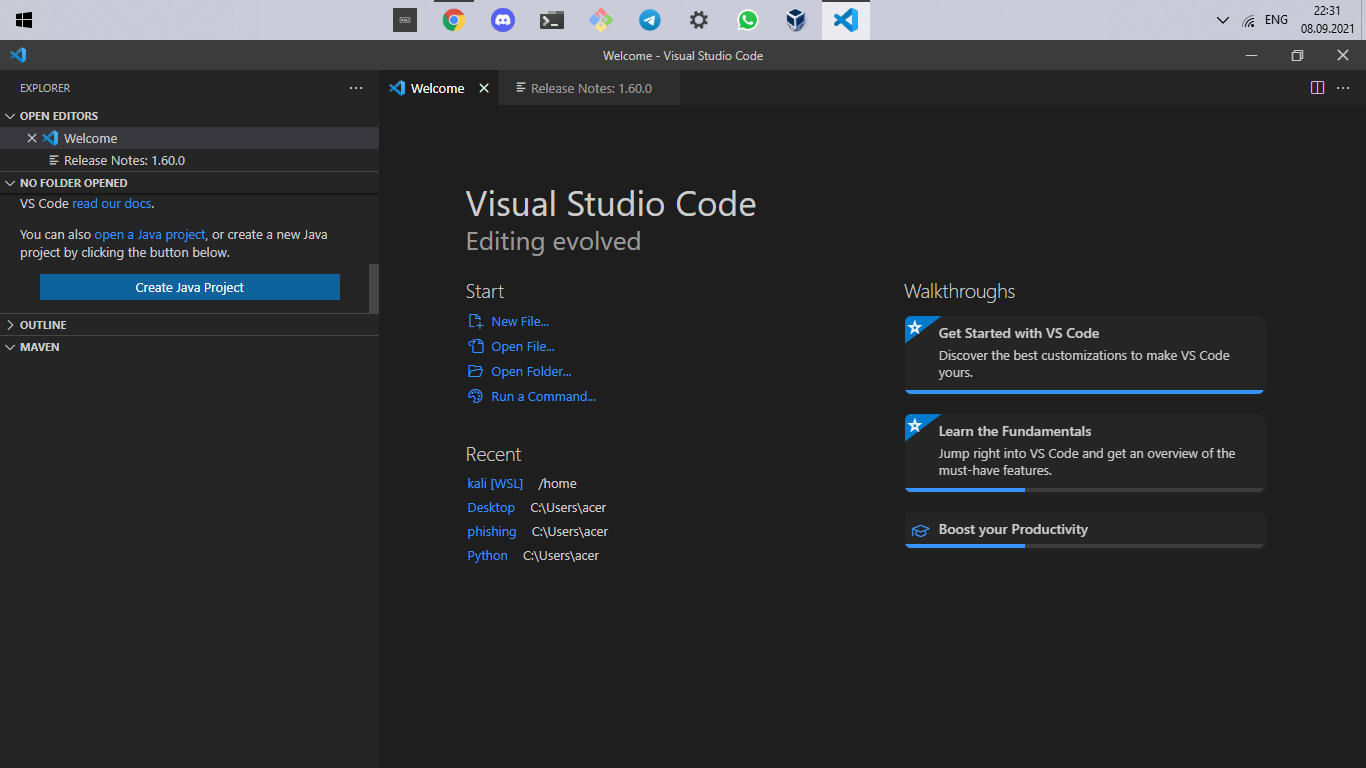
Task: Select Welcome in the Open Editors list
Action: 190,138
